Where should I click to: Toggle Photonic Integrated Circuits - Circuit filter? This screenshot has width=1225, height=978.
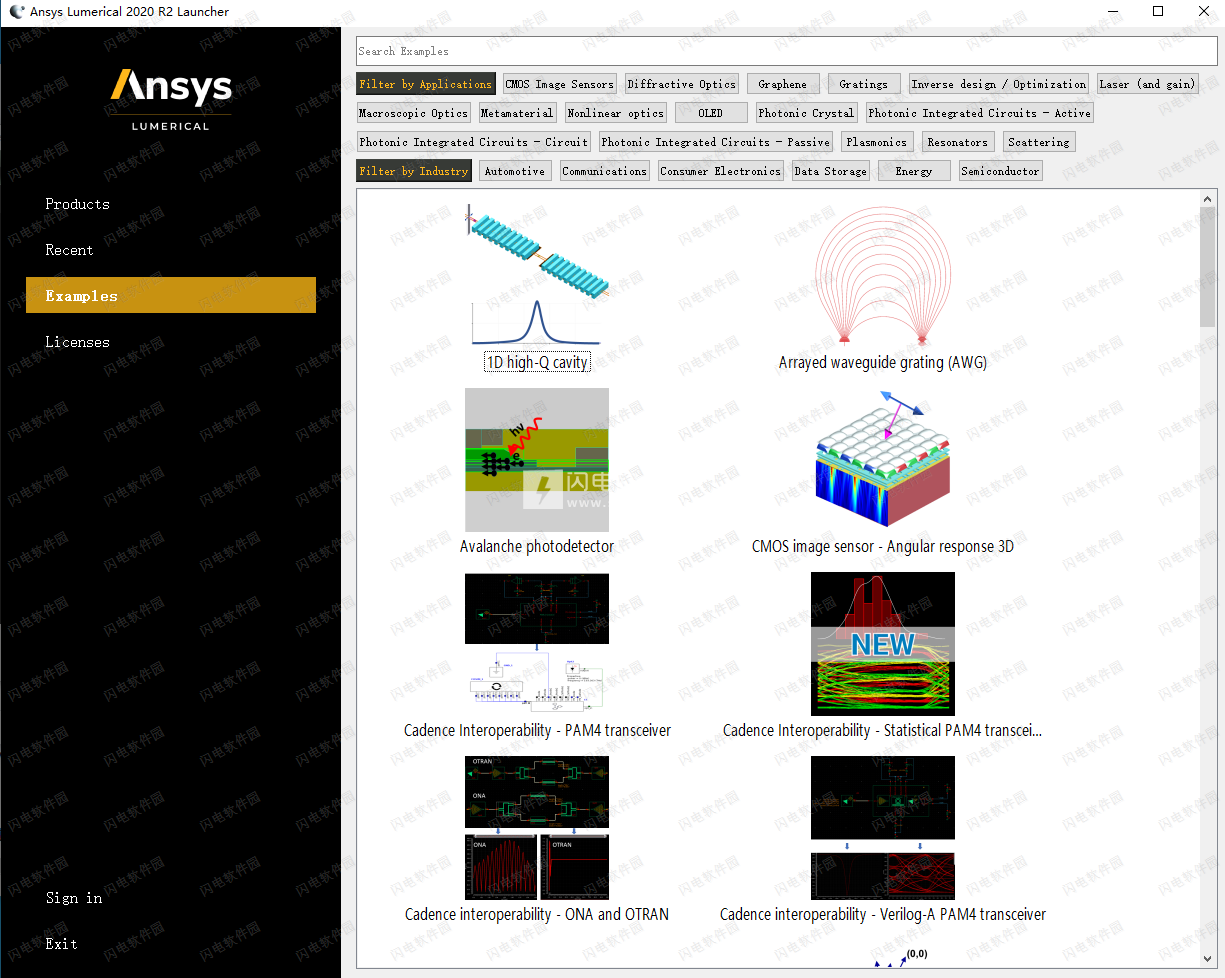point(474,142)
